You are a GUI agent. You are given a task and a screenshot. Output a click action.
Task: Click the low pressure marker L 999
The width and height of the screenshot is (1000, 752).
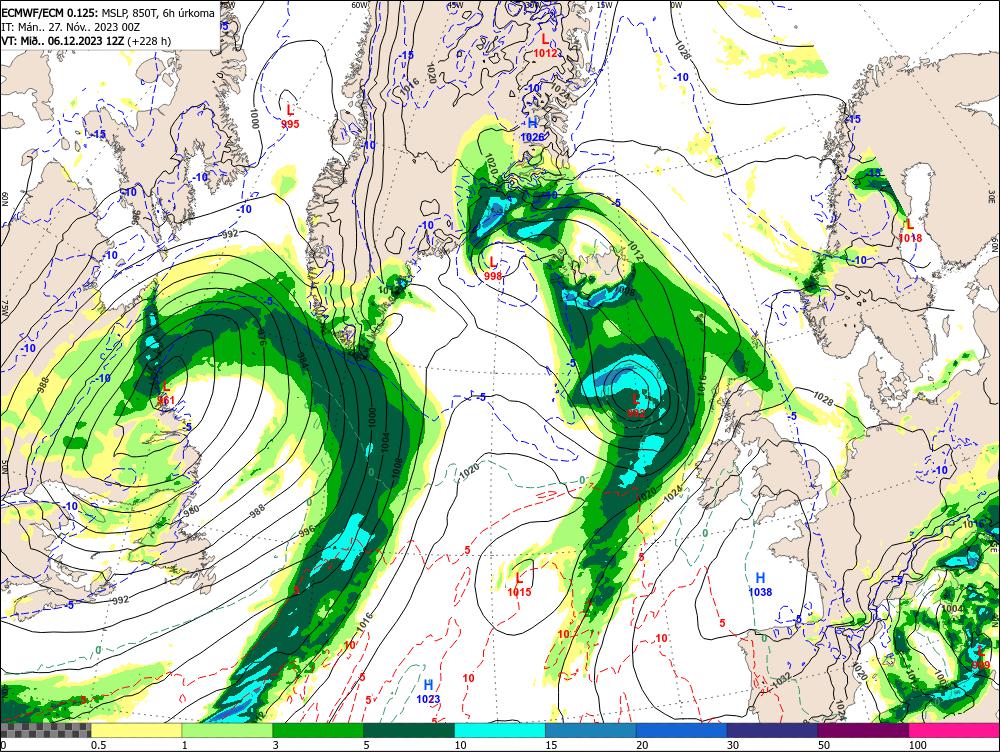tap(981, 658)
